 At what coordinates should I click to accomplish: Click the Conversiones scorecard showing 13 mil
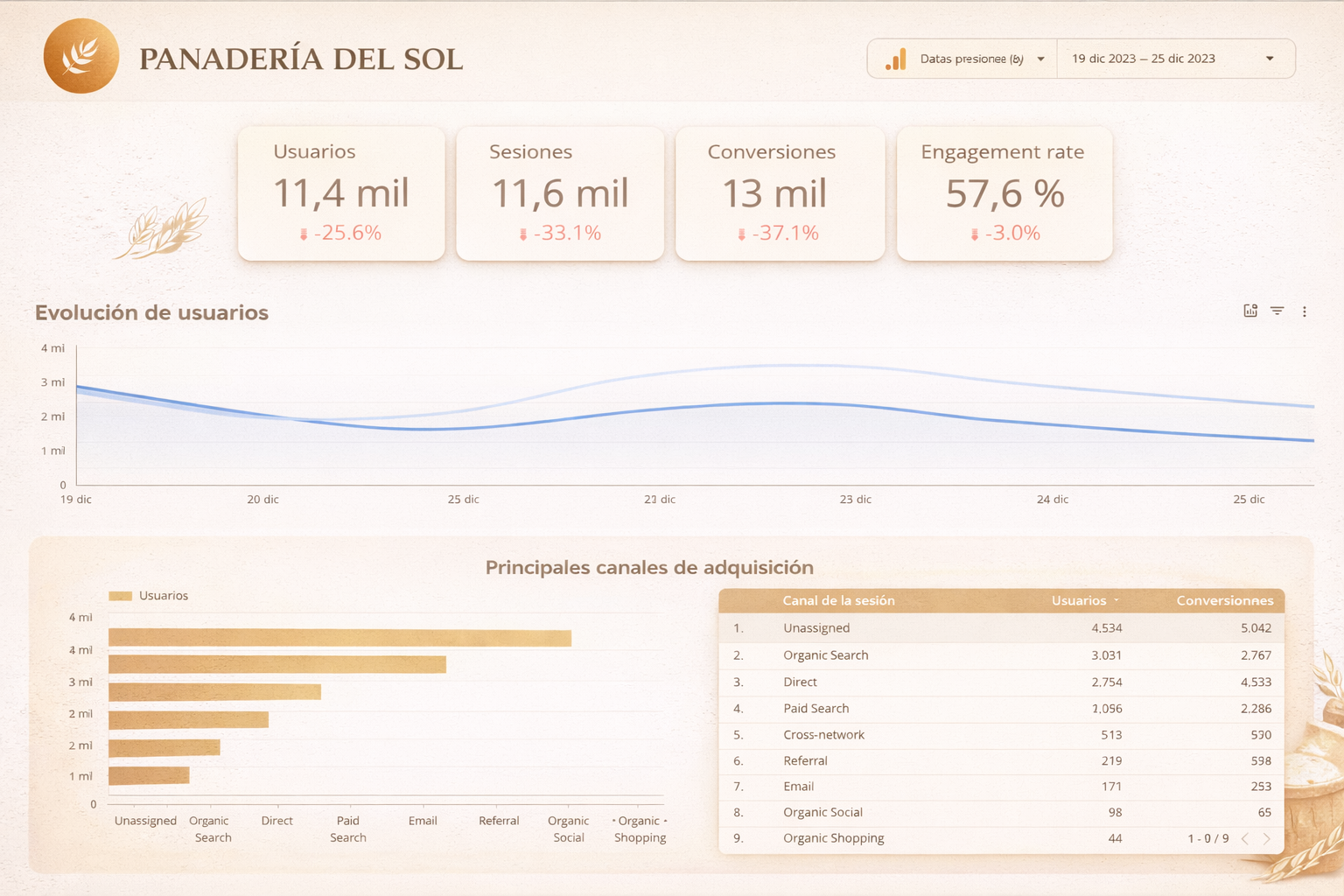click(x=779, y=193)
